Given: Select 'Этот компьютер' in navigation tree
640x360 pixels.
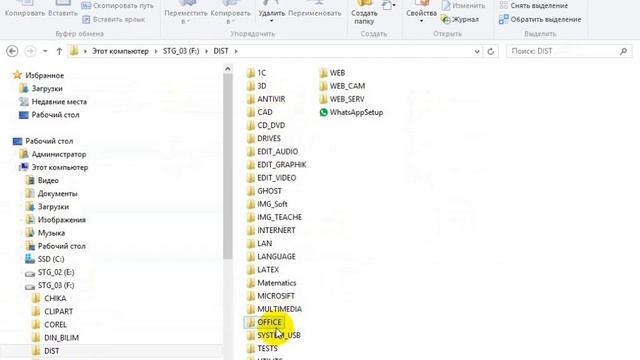Looking at the screenshot, I should (53, 167).
